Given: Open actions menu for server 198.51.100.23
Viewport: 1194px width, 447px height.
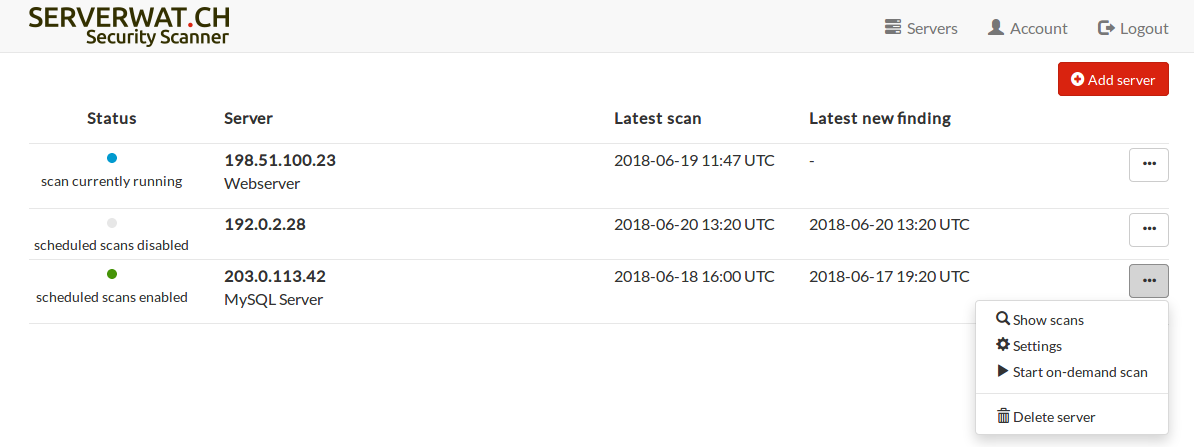Looking at the screenshot, I should coord(1148,165).
